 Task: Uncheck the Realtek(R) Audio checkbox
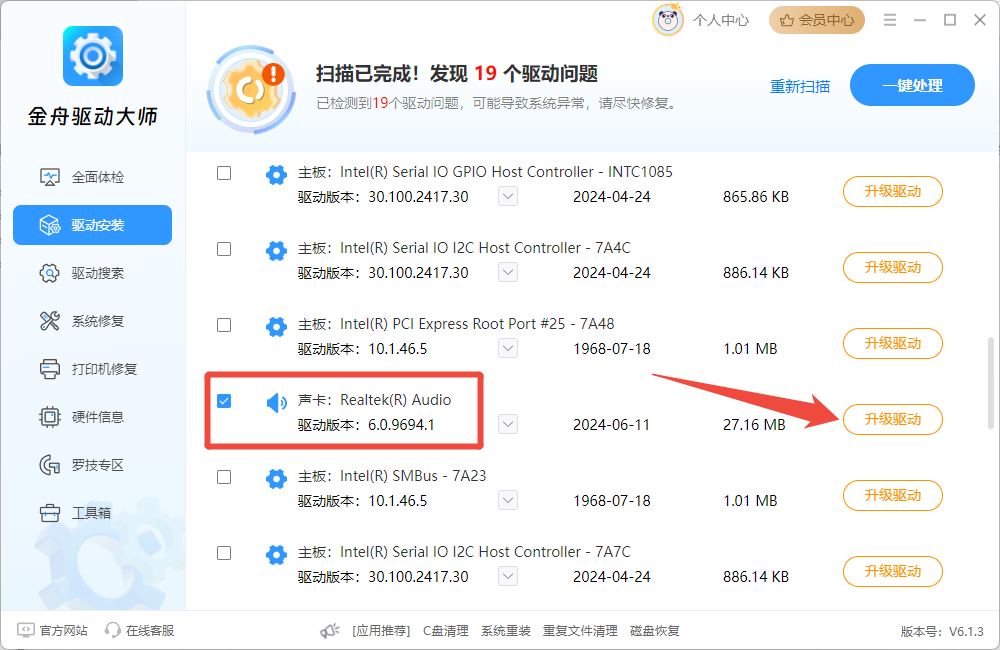[224, 401]
